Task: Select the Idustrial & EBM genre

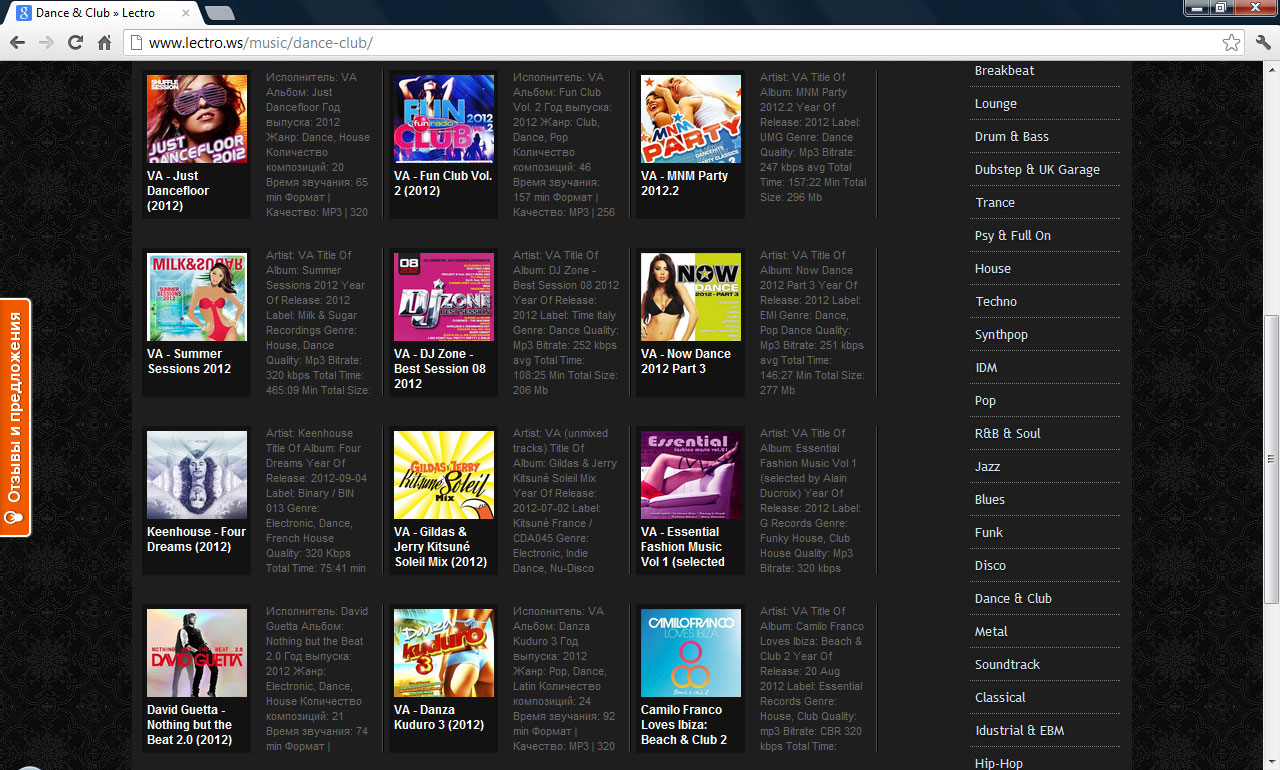Action: pyautogui.click(x=1019, y=731)
